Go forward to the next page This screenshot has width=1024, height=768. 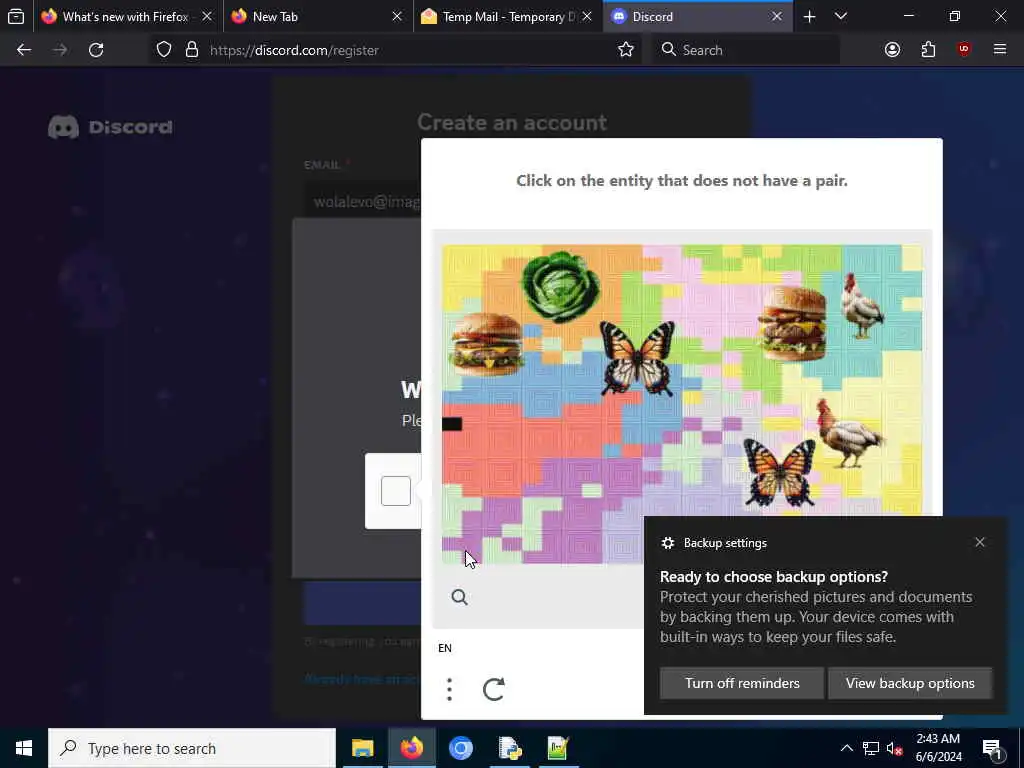pos(60,50)
